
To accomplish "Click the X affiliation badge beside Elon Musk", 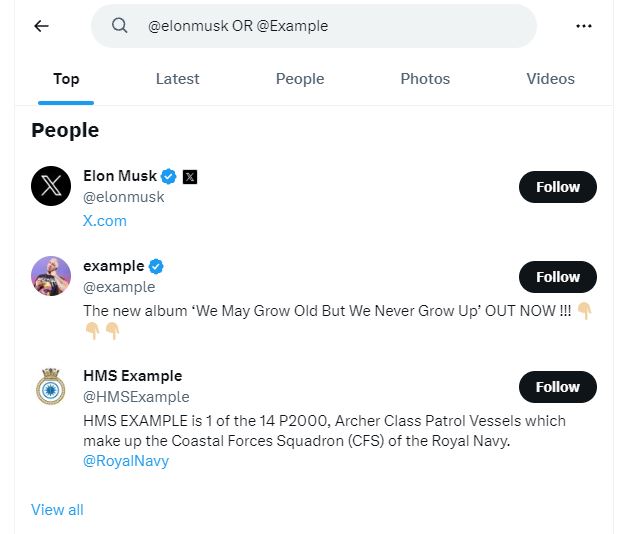I will [190, 177].
